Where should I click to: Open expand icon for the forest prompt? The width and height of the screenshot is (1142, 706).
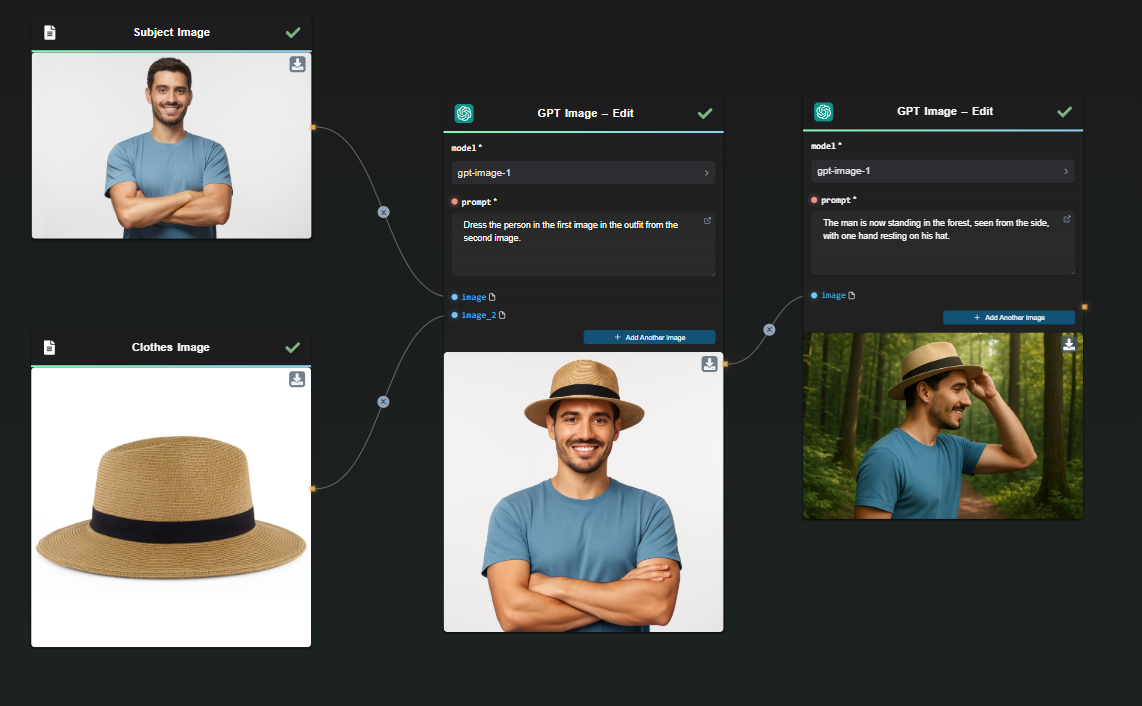coord(1066,219)
